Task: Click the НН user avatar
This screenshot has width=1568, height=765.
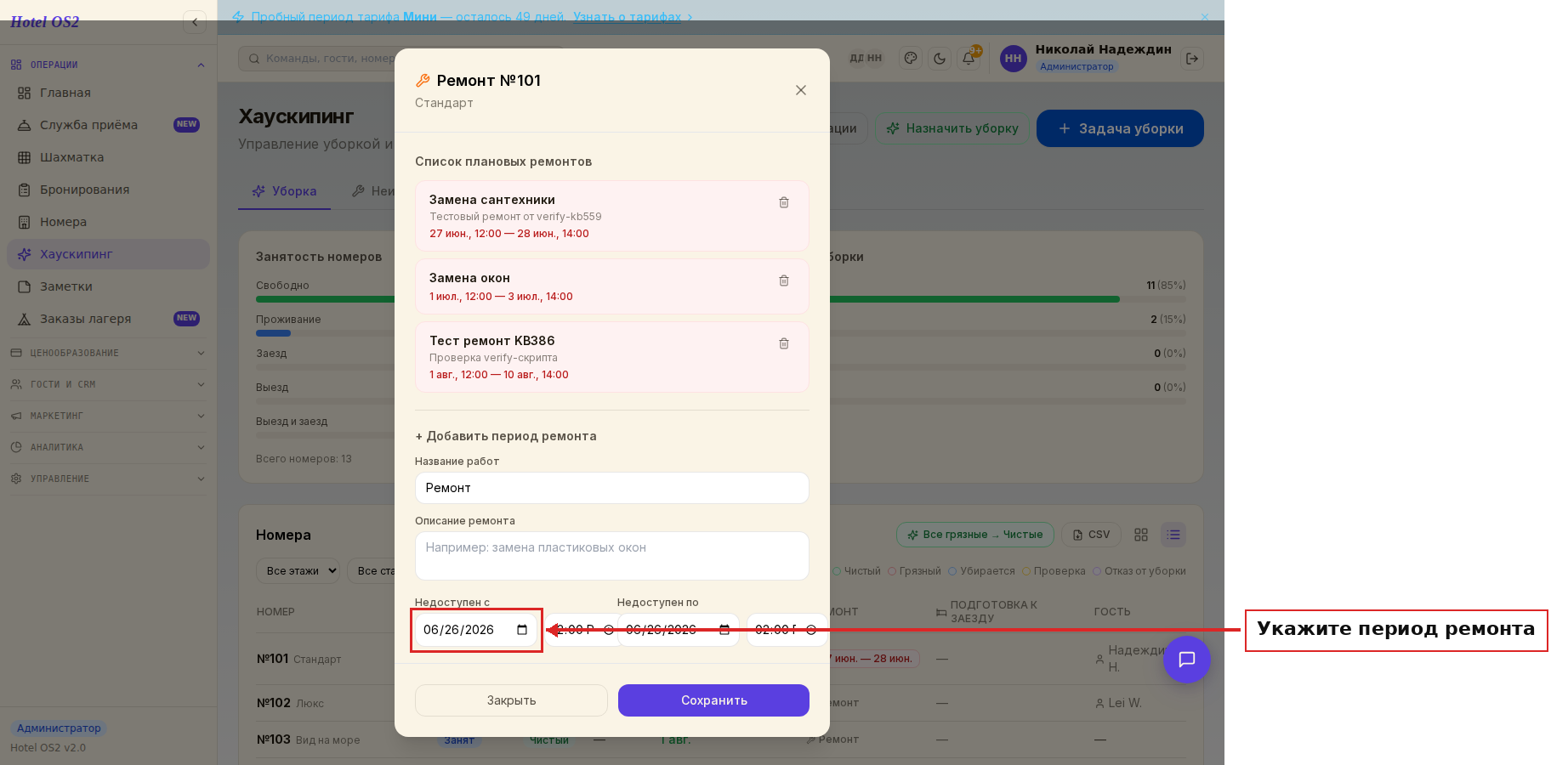Action: [x=1013, y=59]
